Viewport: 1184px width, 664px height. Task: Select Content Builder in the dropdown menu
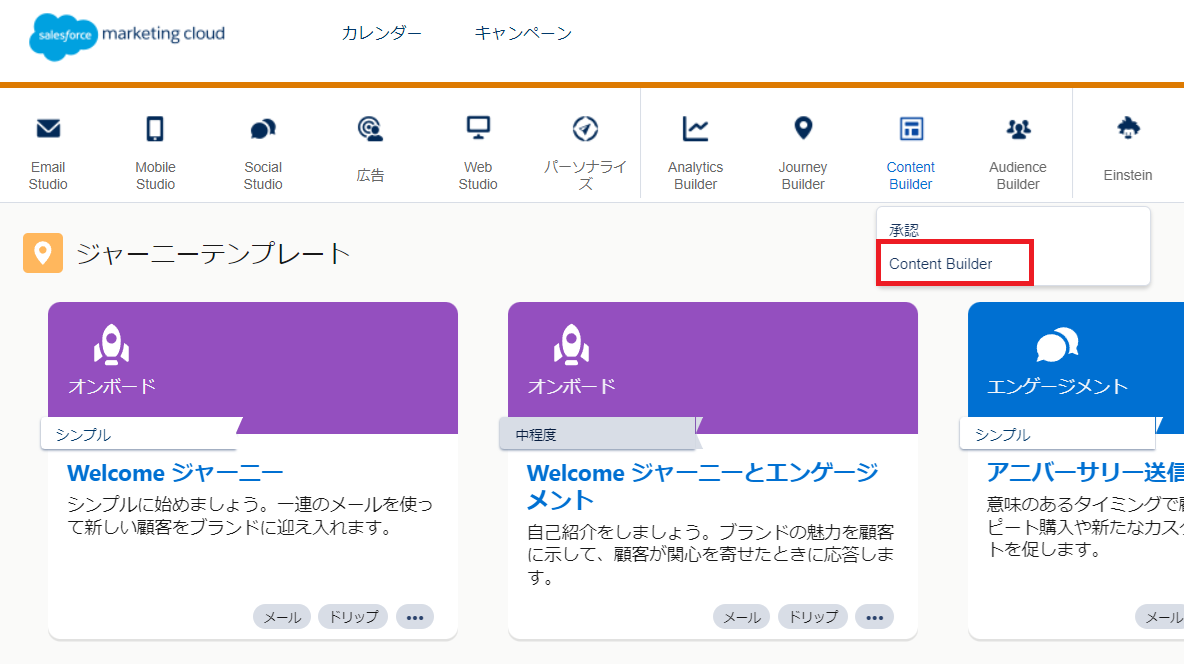(x=941, y=264)
